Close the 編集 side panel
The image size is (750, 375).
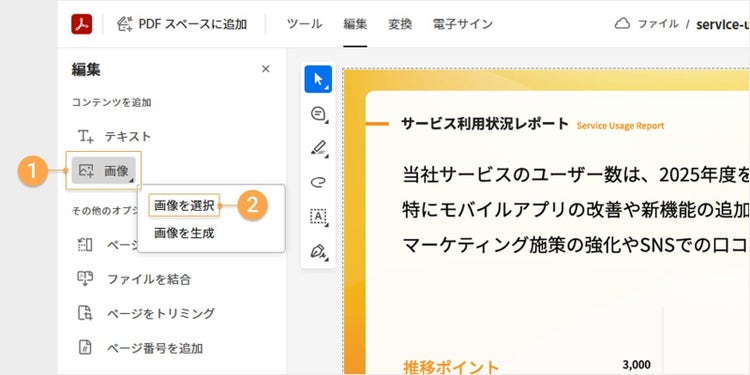(265, 69)
